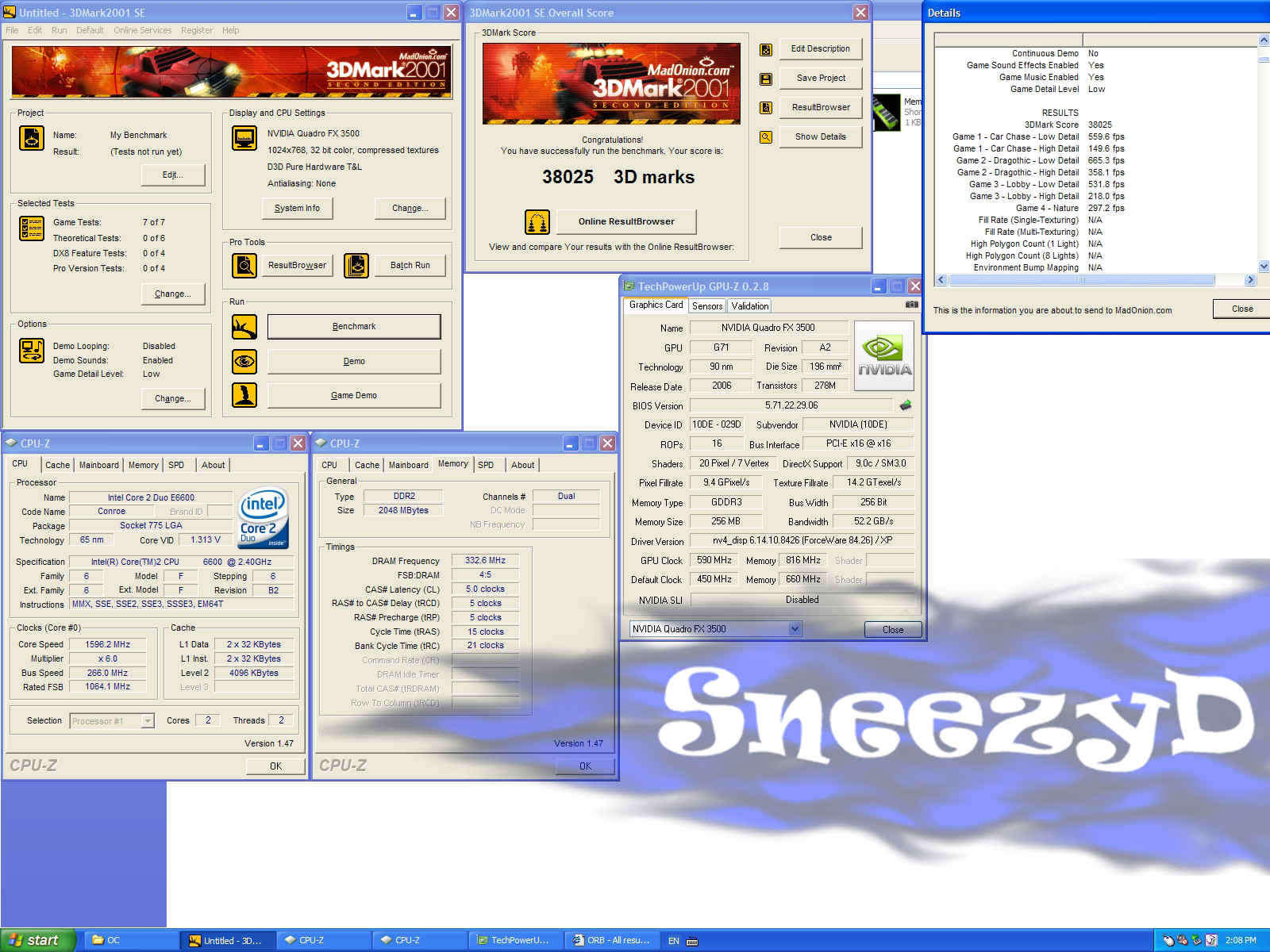Click the Windows start button
The image size is (1270, 952).
[x=37, y=940]
